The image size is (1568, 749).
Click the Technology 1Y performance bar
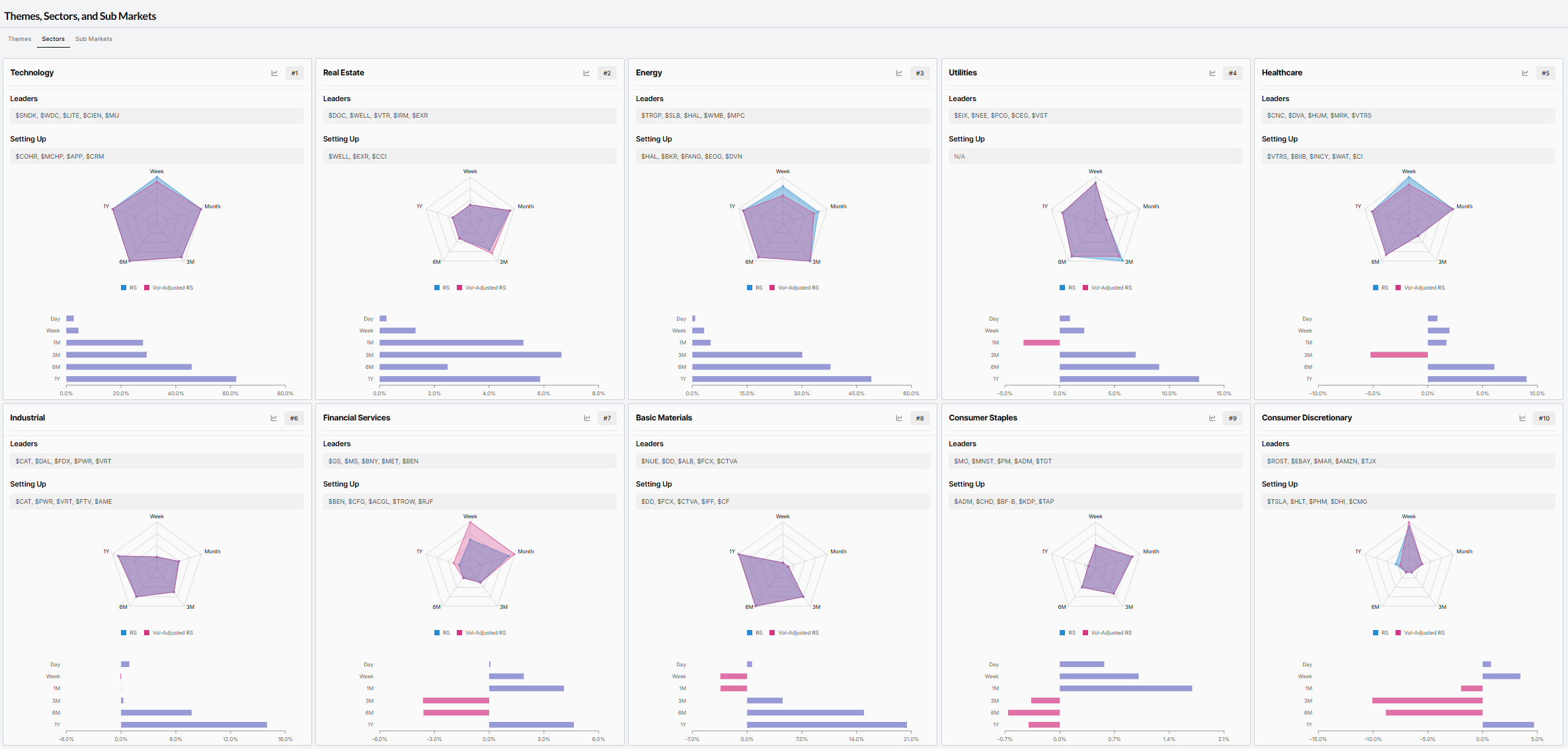151,379
